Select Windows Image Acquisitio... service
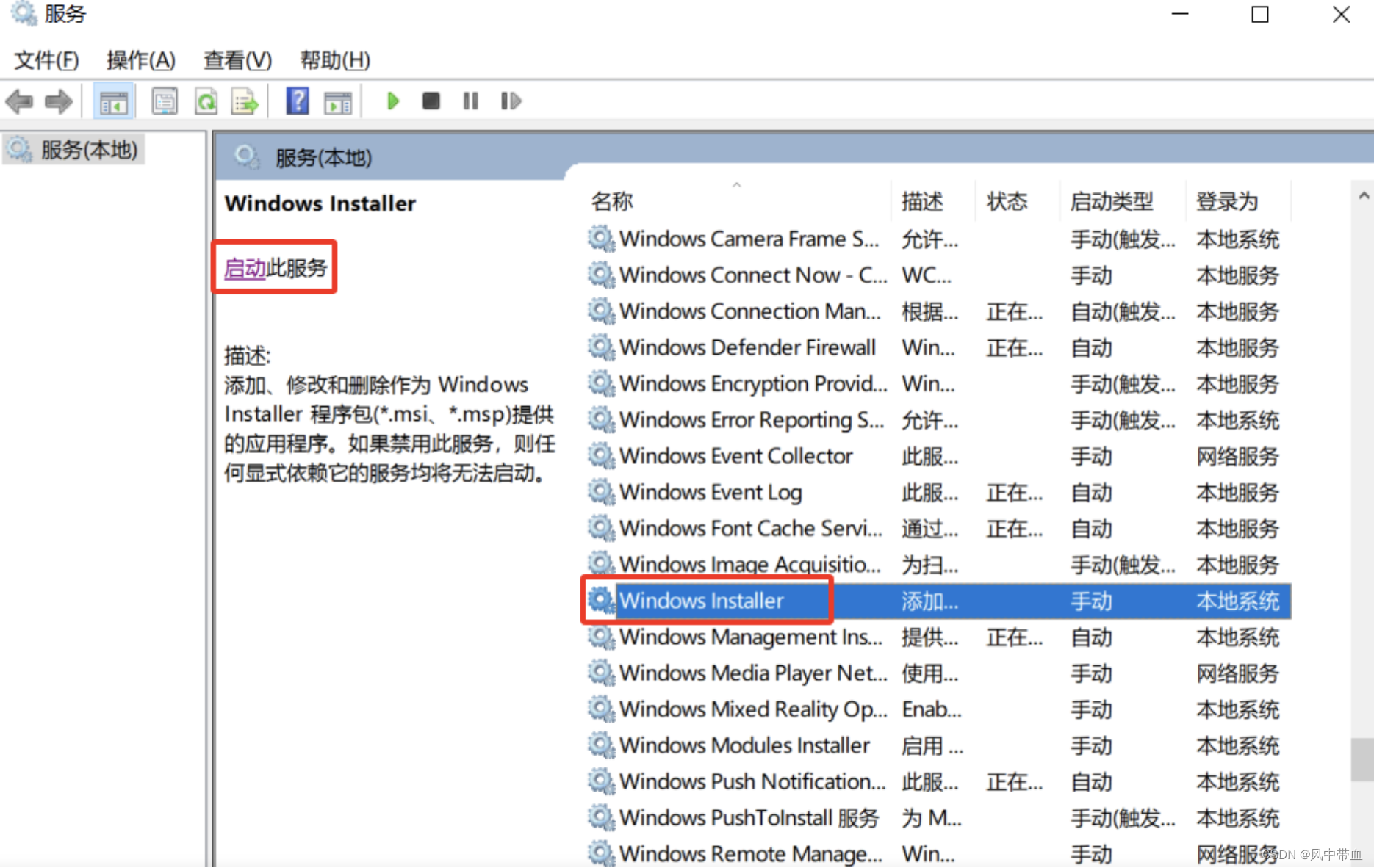The width and height of the screenshot is (1374, 868). [x=938, y=564]
